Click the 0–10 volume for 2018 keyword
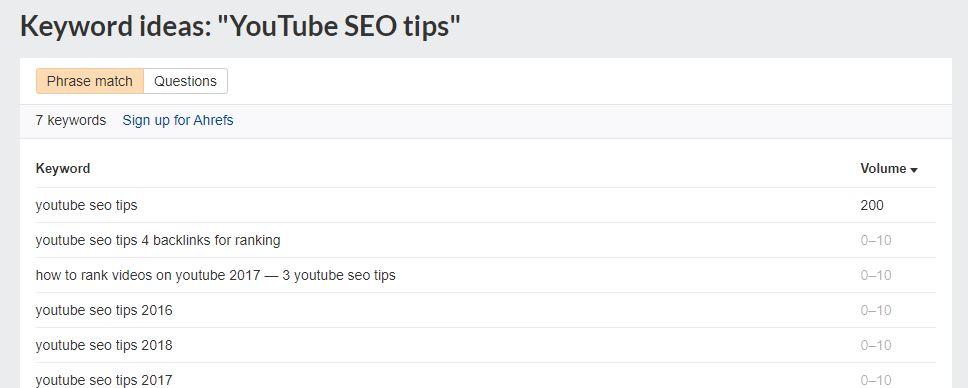 876,345
